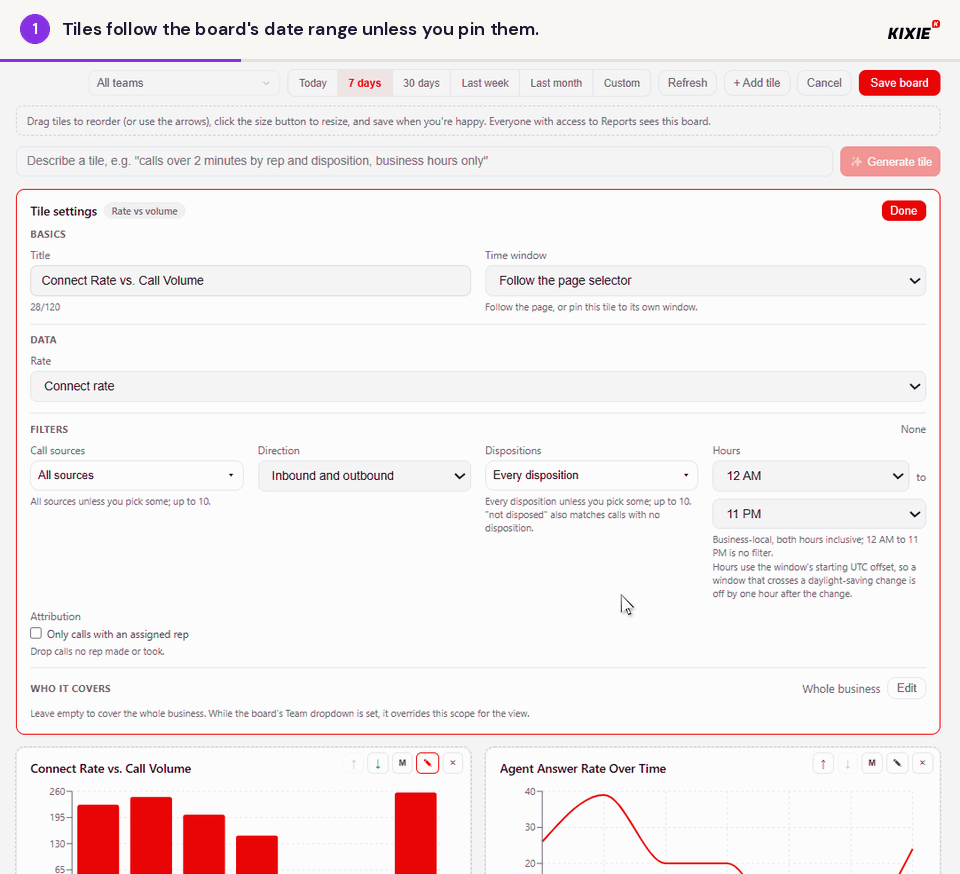Open the Direction dropdown

pos(364,476)
